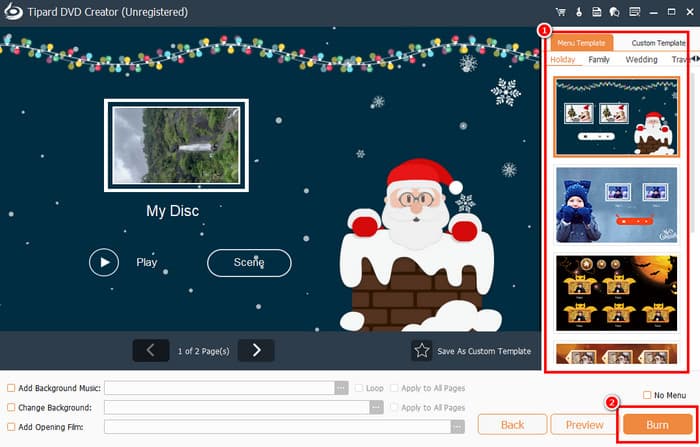Click the Burn button
700x447 pixels.
657,425
